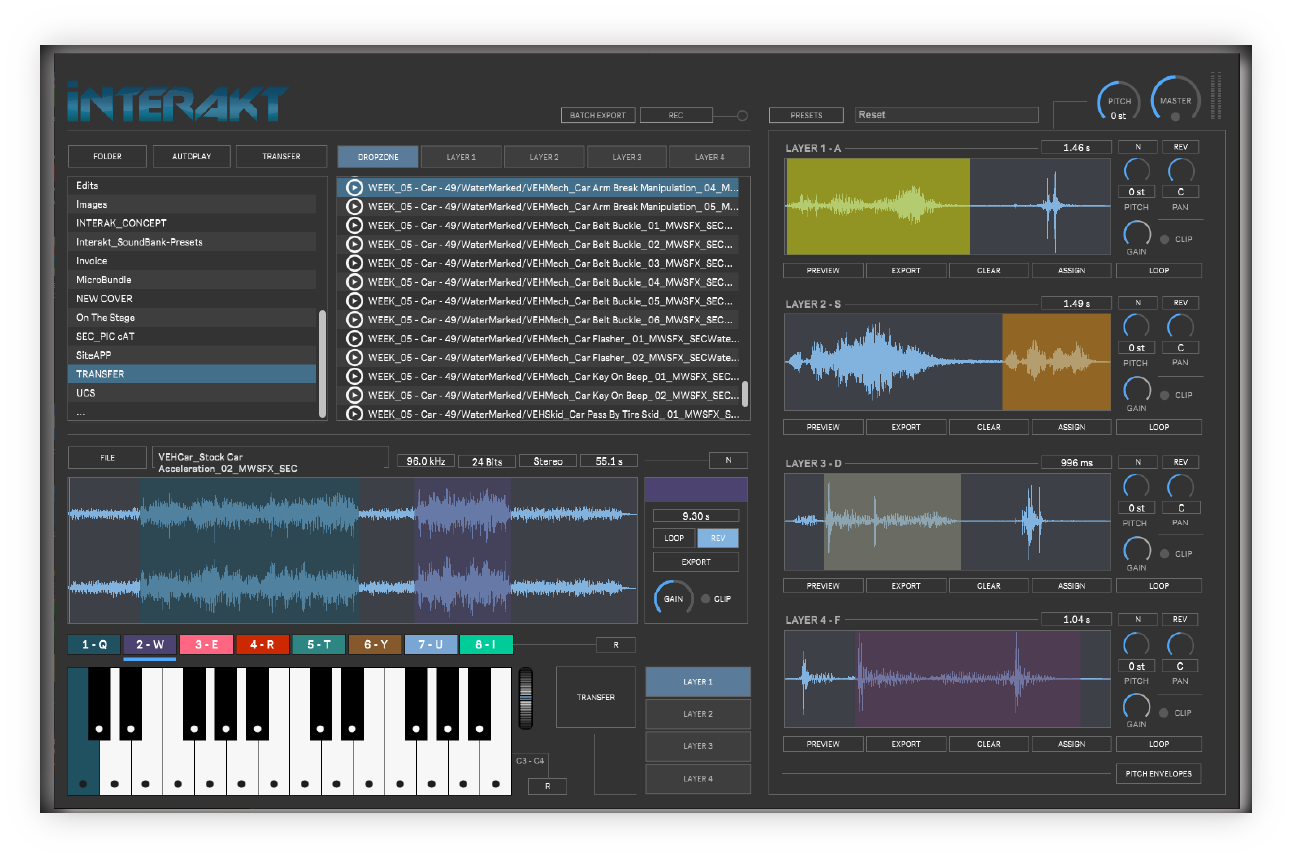The image size is (1292, 859).
Task: Click the FOLDER button
Action: (108, 157)
